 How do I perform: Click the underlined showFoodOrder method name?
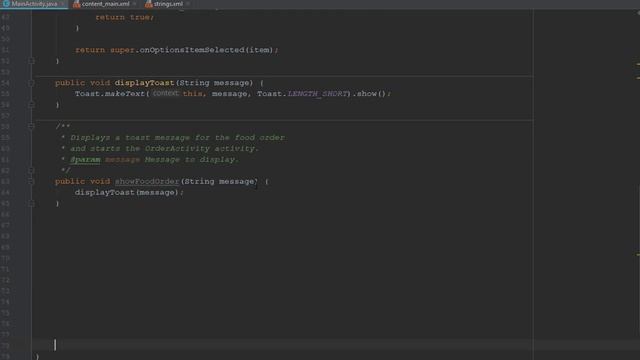pos(147,181)
